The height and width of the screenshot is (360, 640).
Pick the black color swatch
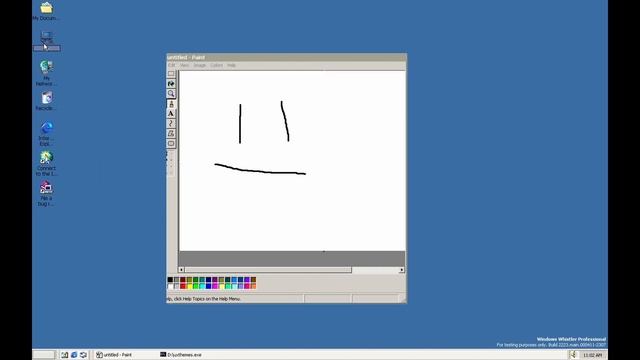170,280
